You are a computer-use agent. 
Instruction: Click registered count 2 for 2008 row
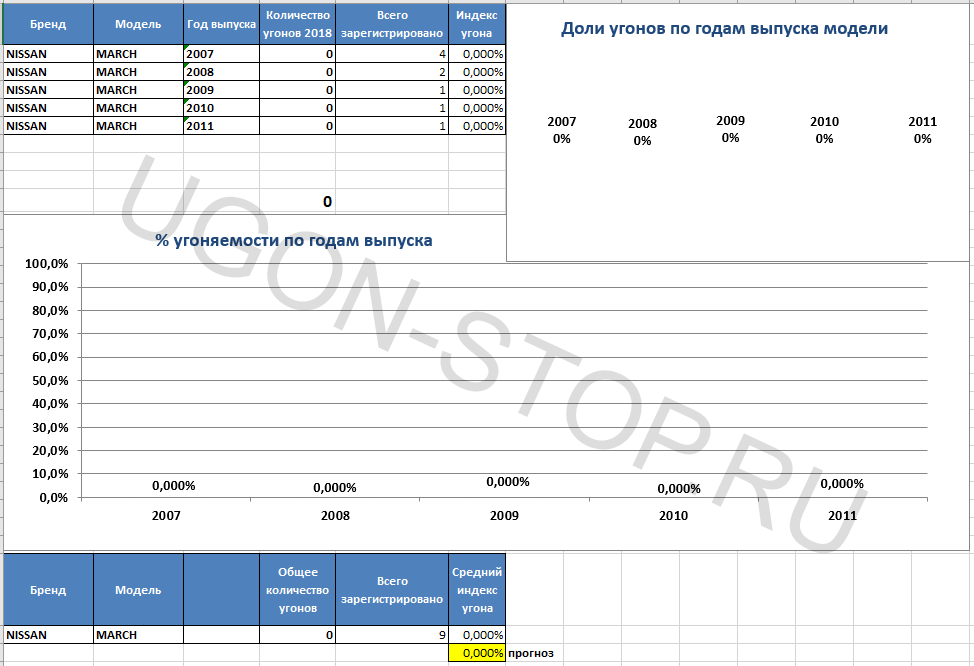392,72
